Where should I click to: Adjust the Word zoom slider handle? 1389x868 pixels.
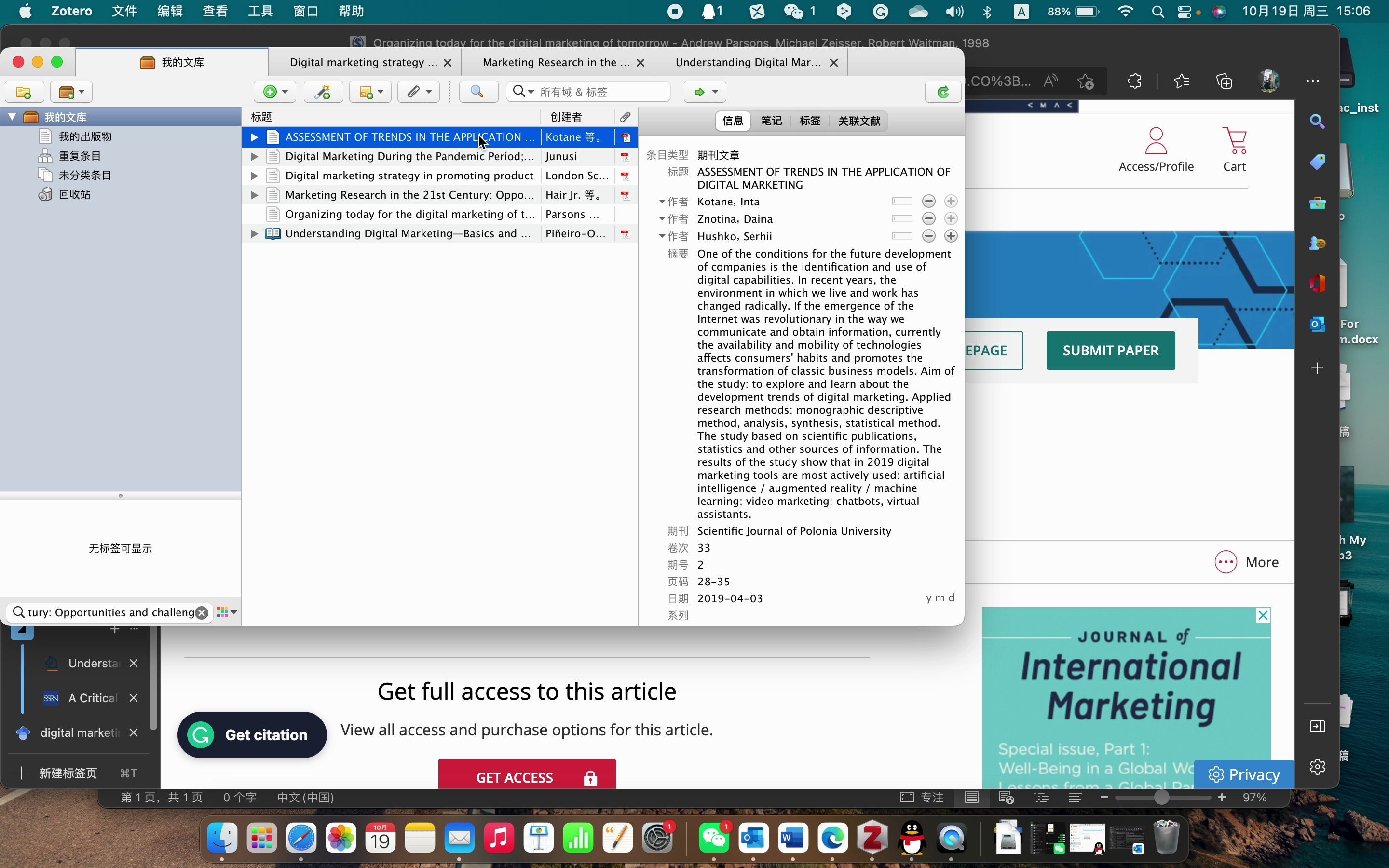coord(1161,798)
